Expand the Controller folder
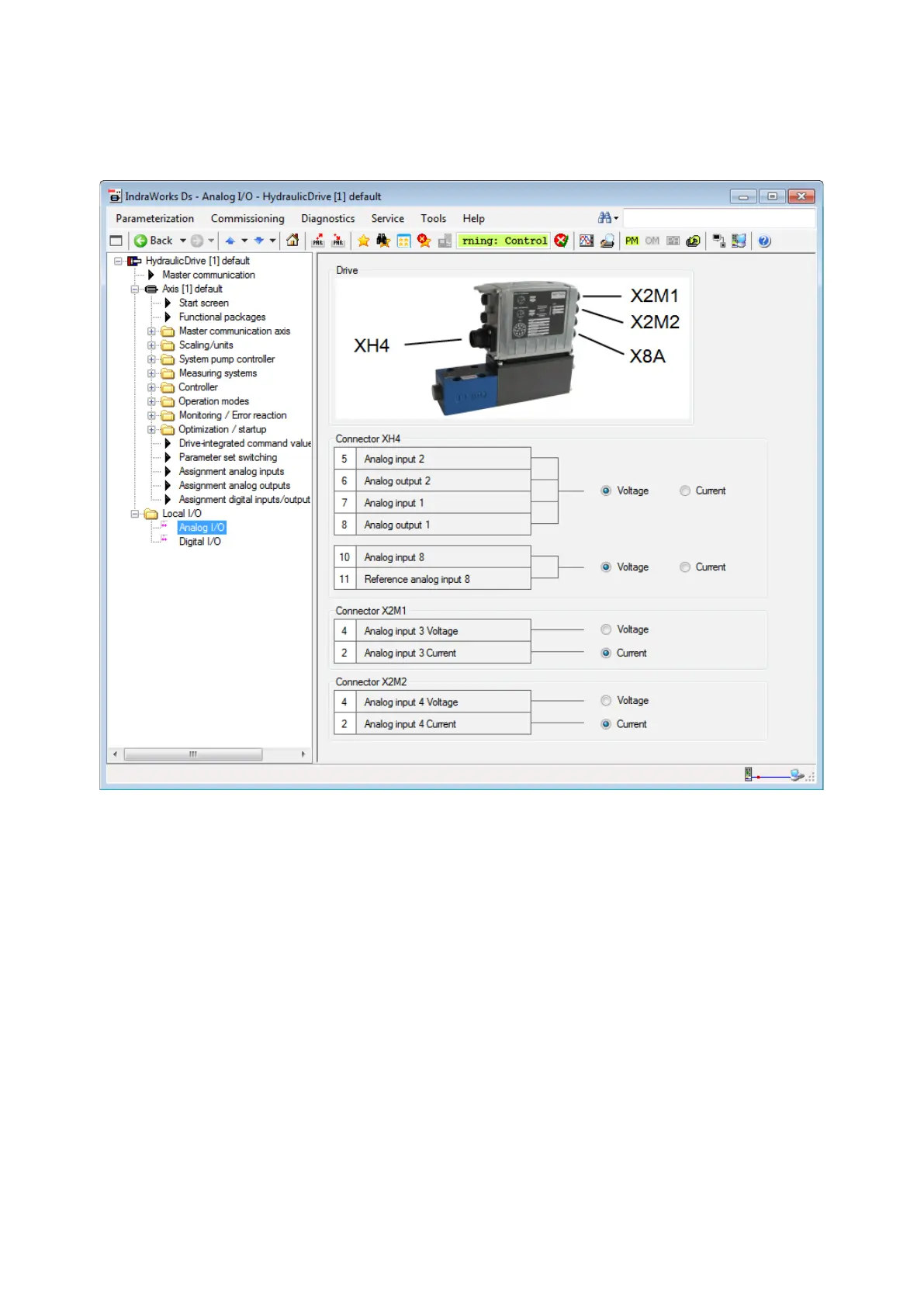 pyautogui.click(x=151, y=387)
